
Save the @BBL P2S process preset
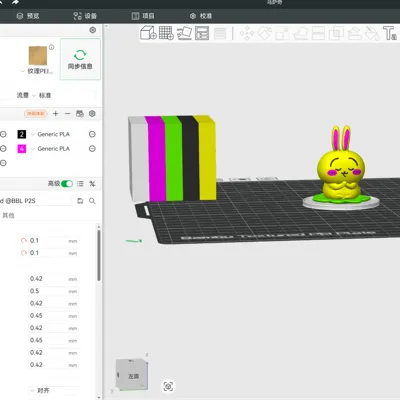(x=80, y=201)
